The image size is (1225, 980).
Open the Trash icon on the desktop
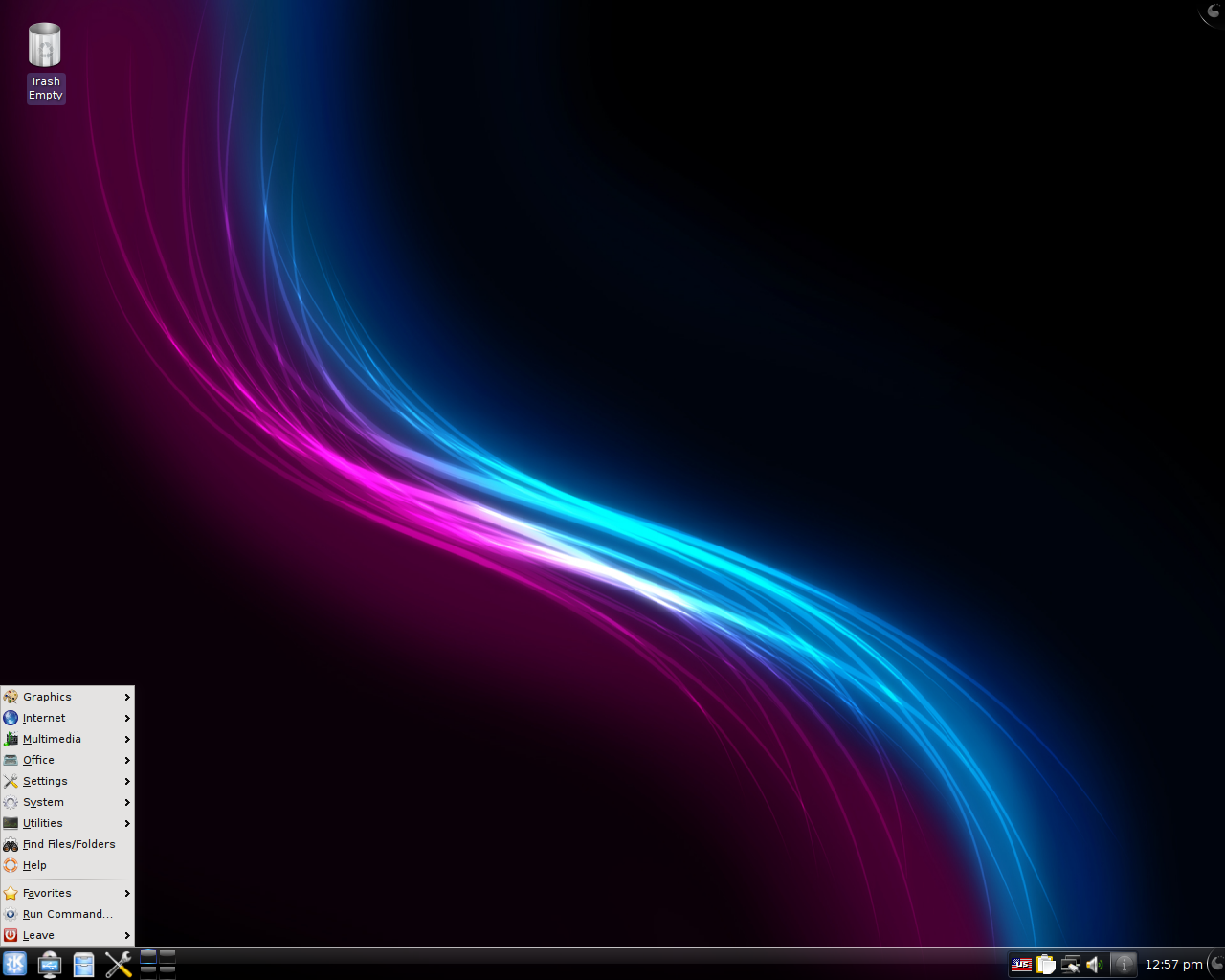(x=45, y=45)
